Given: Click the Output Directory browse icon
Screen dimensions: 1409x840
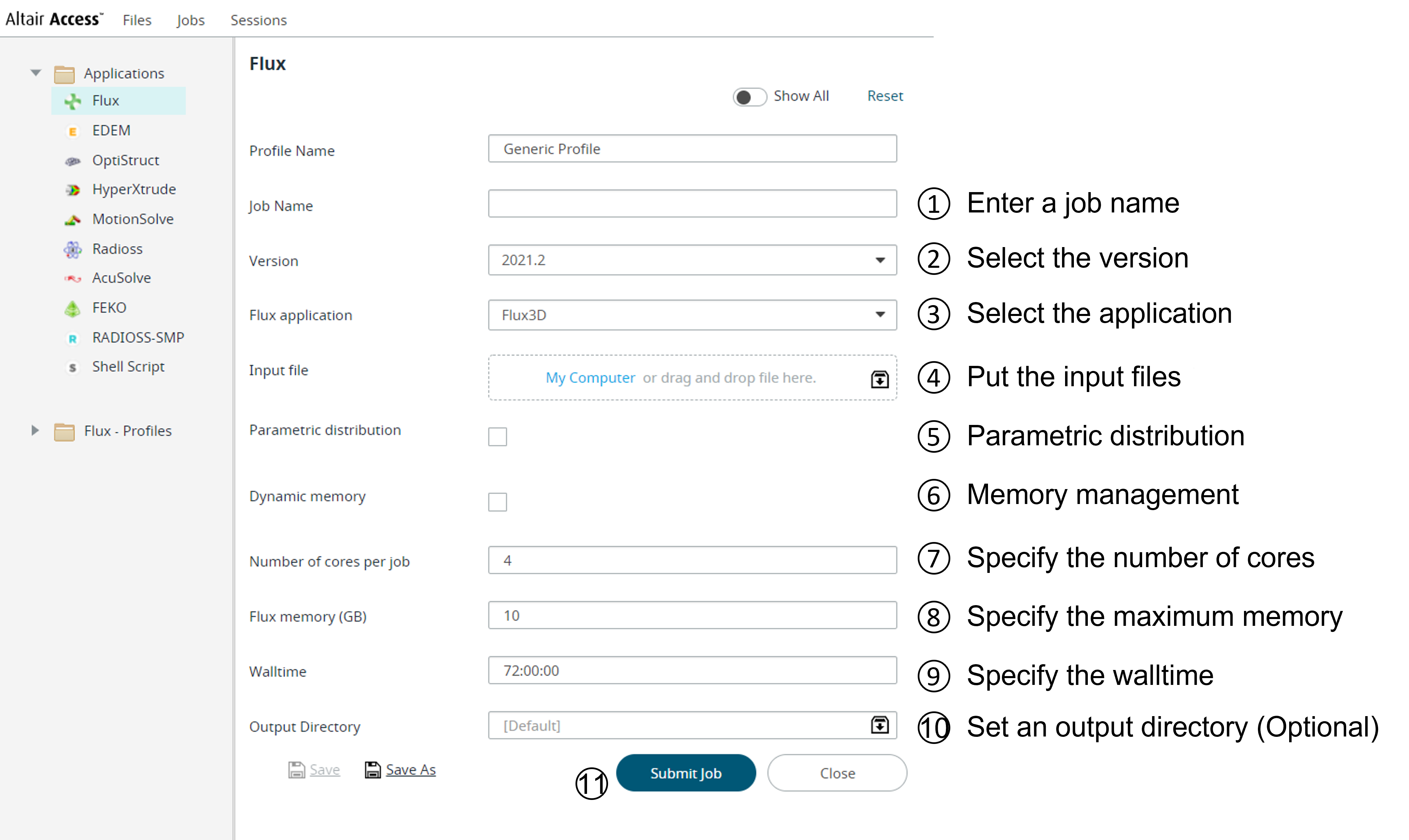Looking at the screenshot, I should pos(879,725).
